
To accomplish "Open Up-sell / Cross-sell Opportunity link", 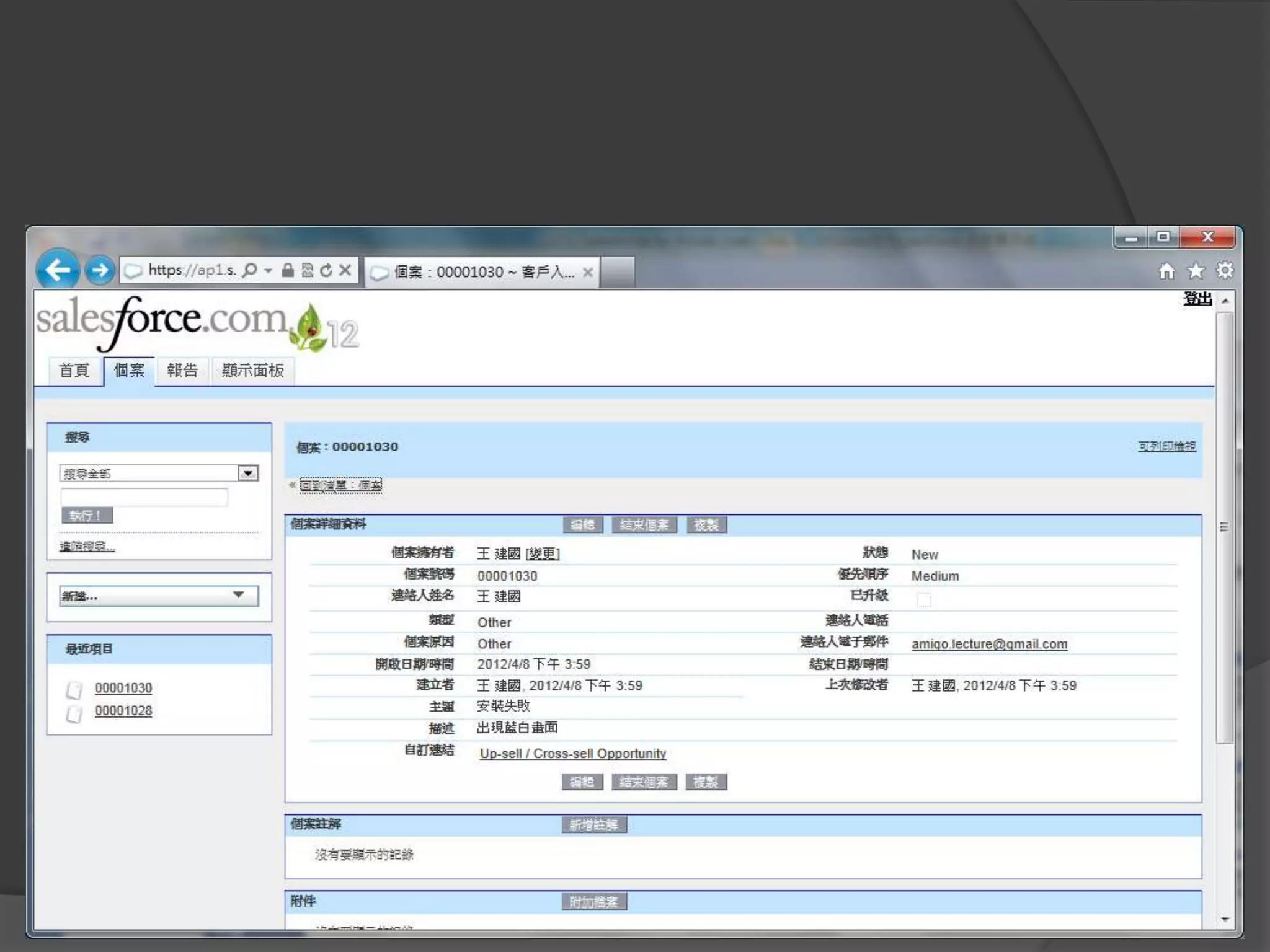I will point(572,754).
